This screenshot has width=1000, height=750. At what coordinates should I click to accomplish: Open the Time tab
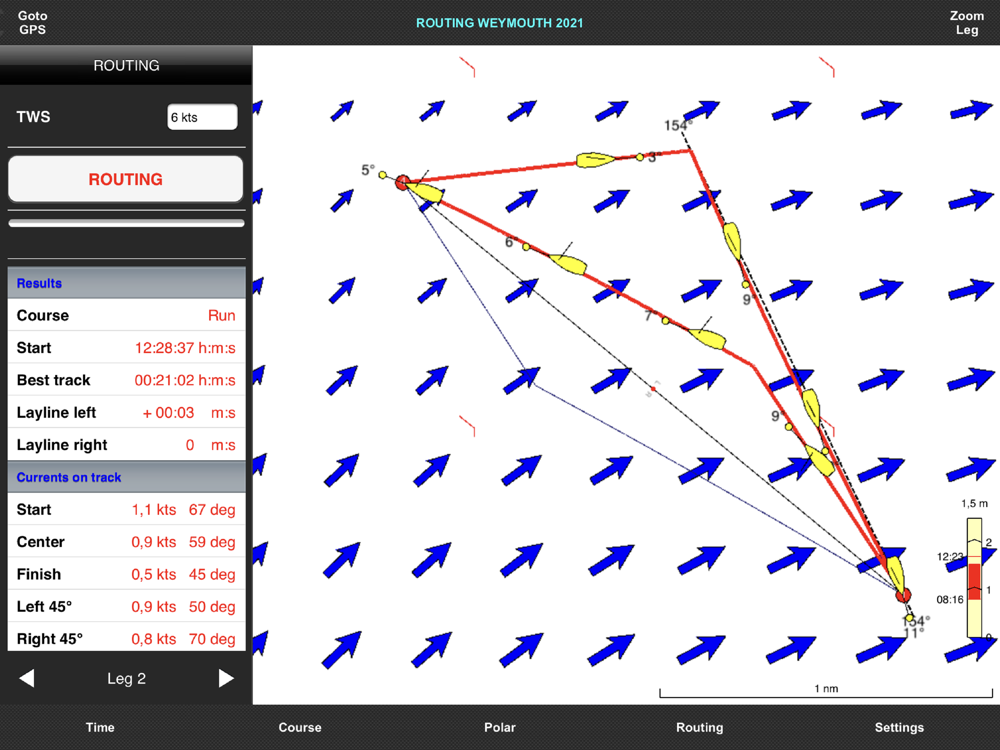point(100,727)
